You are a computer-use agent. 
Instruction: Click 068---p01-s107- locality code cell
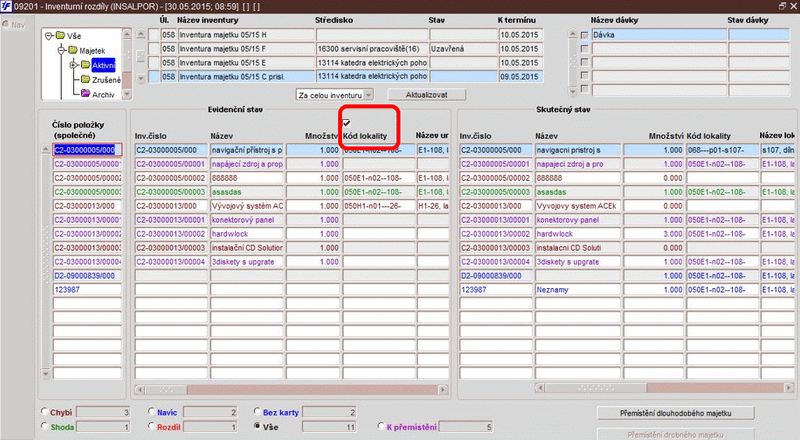722,150
